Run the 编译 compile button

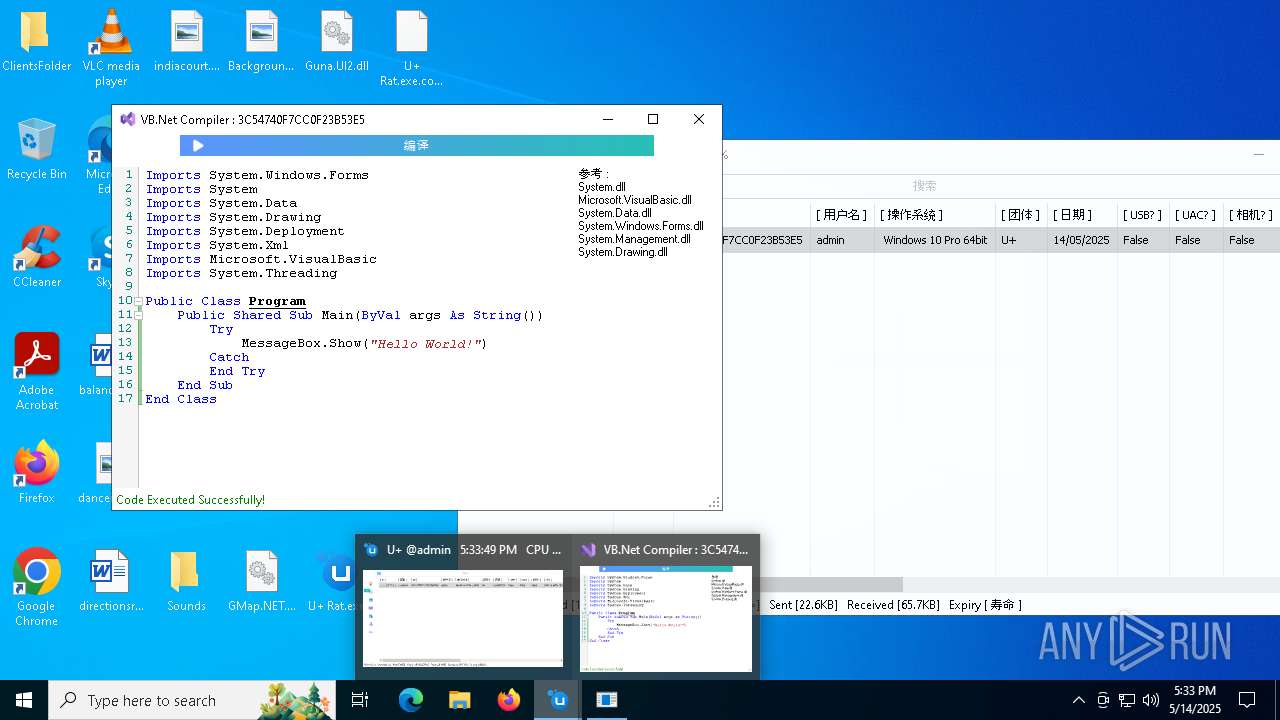(x=416, y=146)
